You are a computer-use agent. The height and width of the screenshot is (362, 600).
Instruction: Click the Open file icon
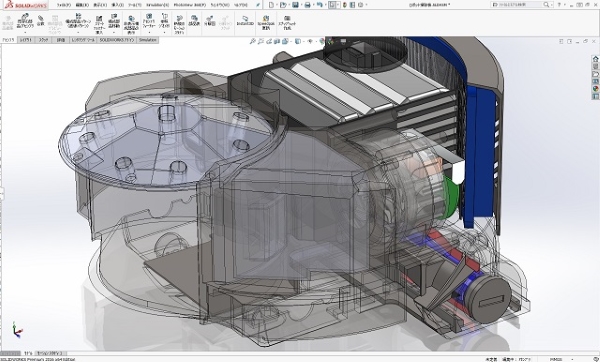(284, 5)
